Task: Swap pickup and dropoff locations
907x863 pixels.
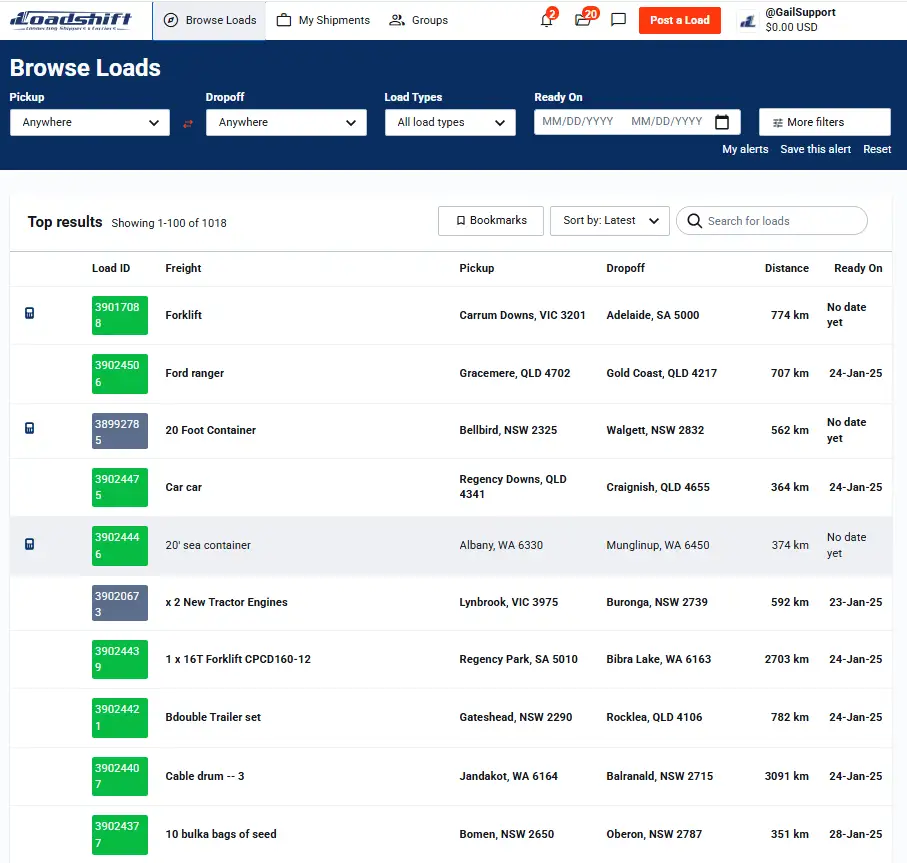Action: click(188, 123)
